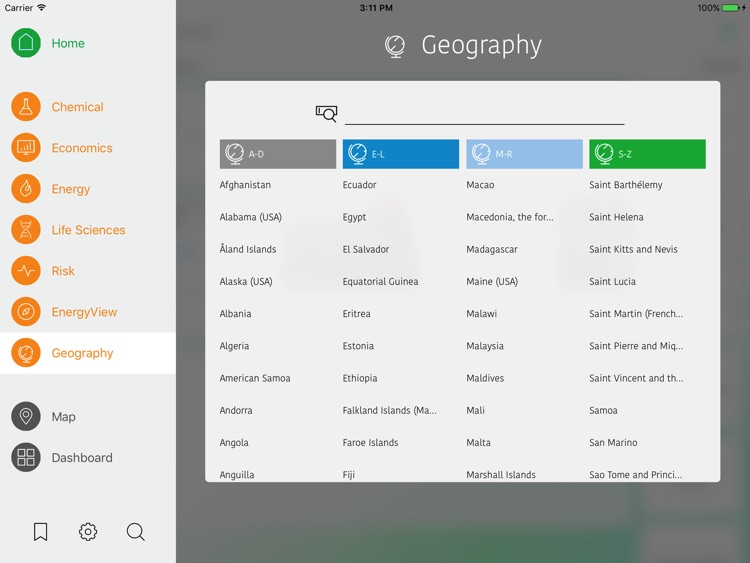Open Algeria

[234, 346]
